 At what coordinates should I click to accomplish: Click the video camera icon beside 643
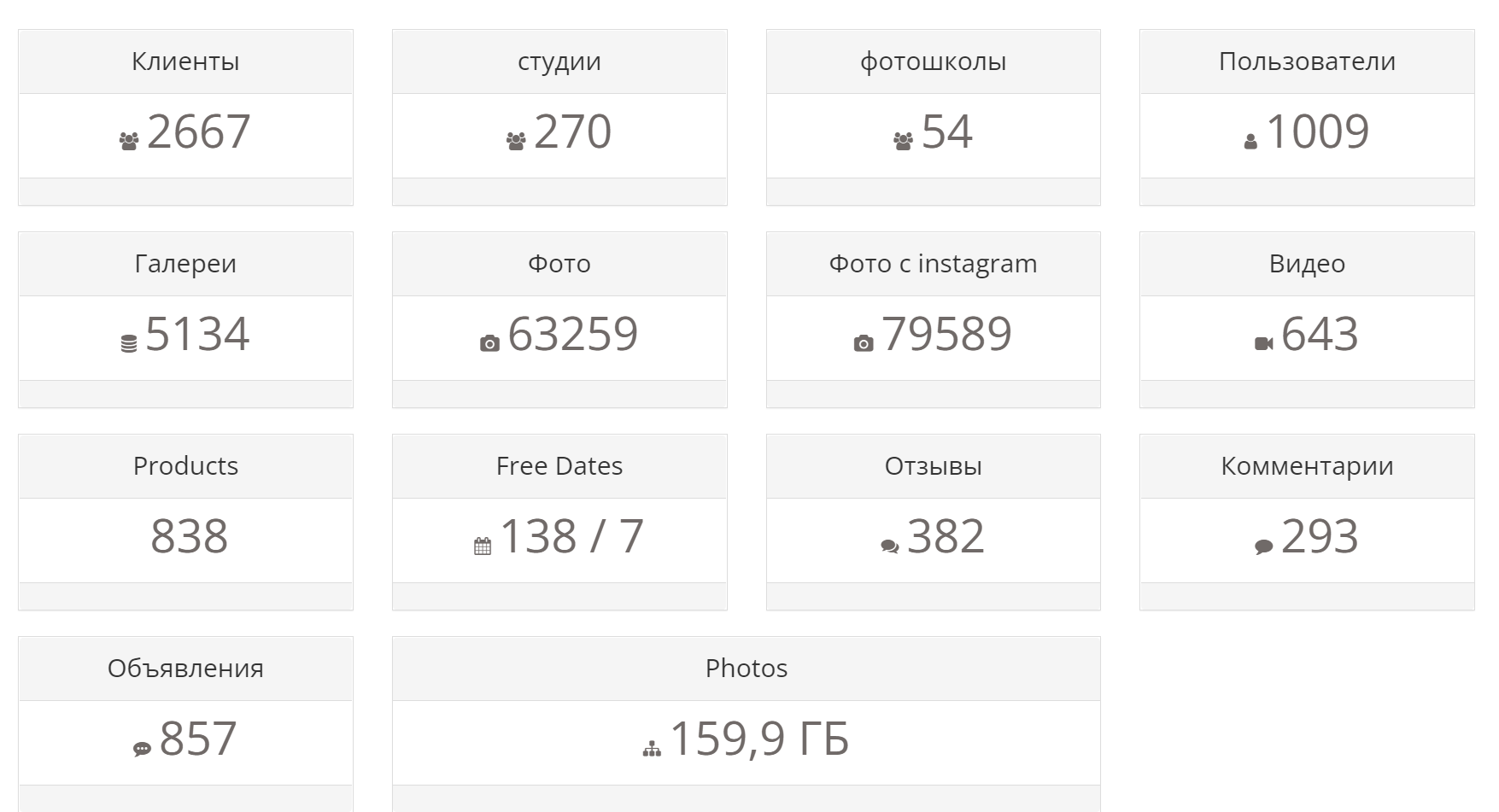coord(1263,344)
